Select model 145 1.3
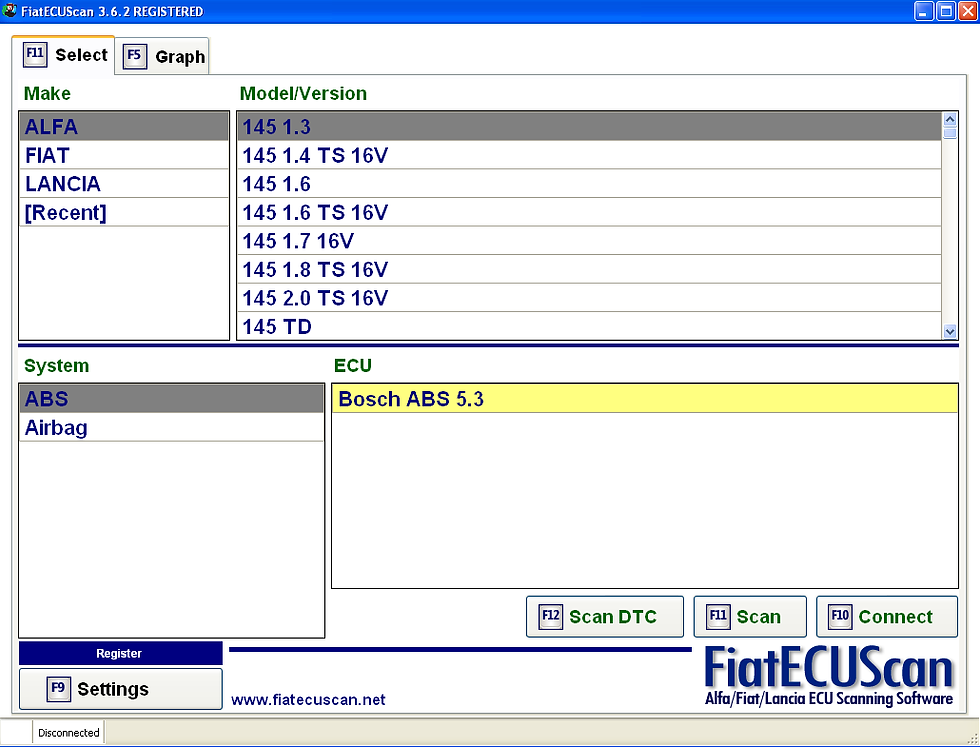The height and width of the screenshot is (747, 980). click(x=589, y=127)
